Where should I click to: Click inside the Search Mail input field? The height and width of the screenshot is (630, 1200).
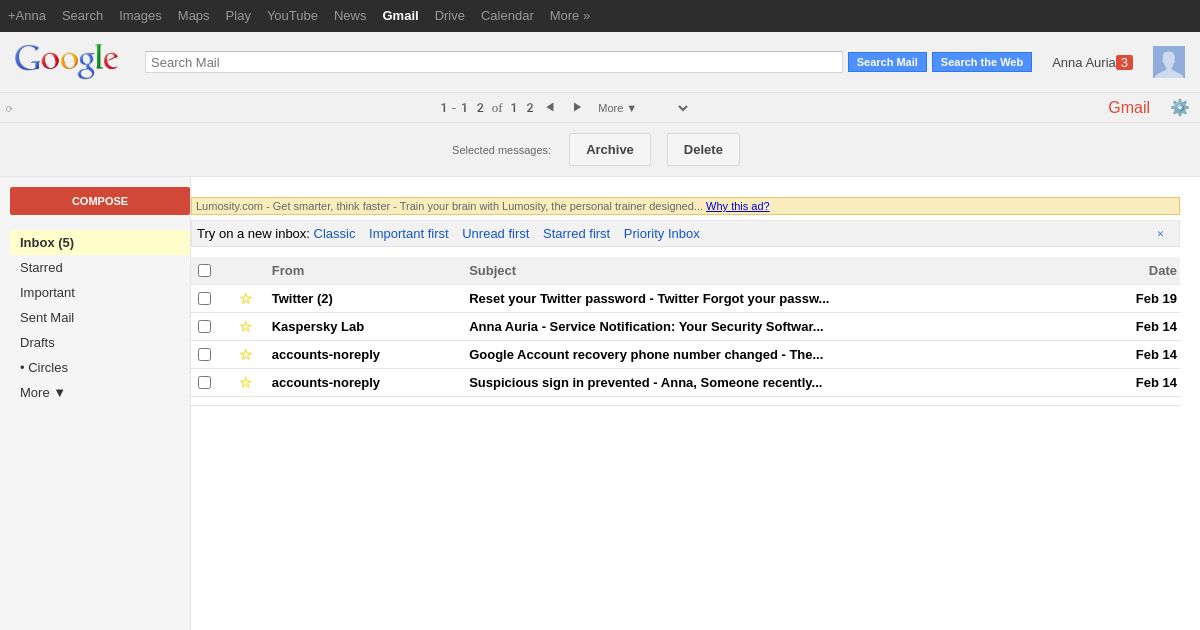click(x=493, y=62)
